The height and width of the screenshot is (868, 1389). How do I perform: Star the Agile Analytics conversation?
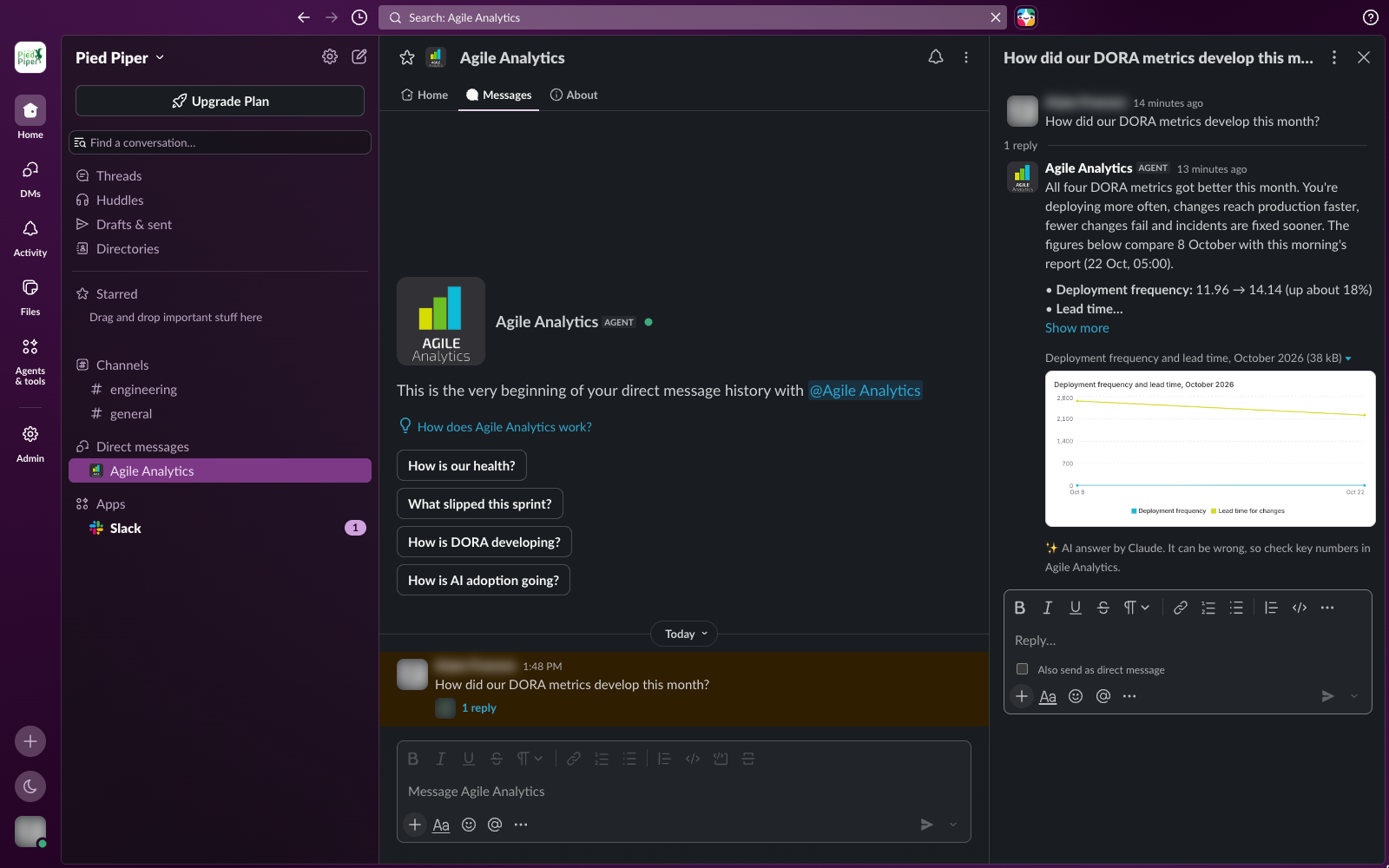(407, 57)
